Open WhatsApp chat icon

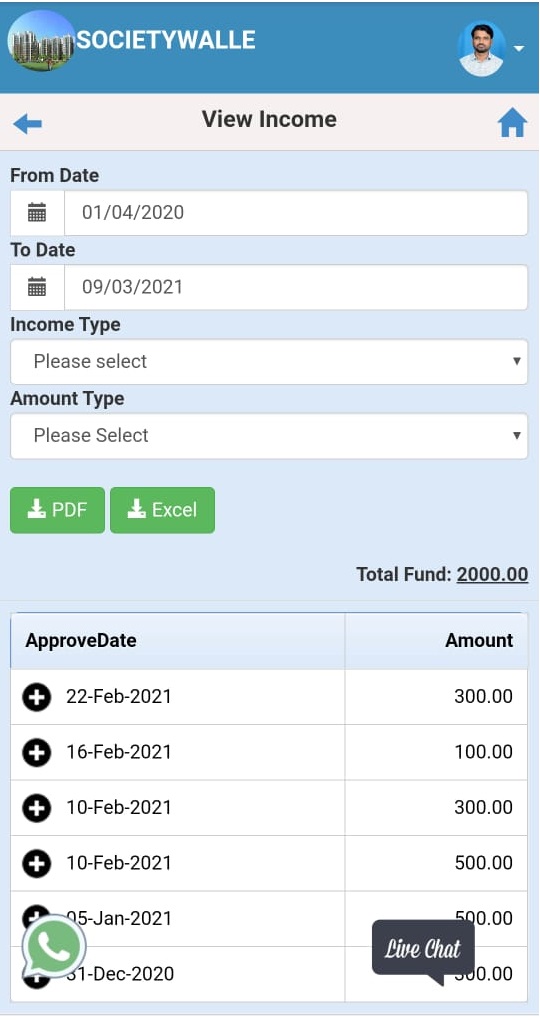(54, 946)
